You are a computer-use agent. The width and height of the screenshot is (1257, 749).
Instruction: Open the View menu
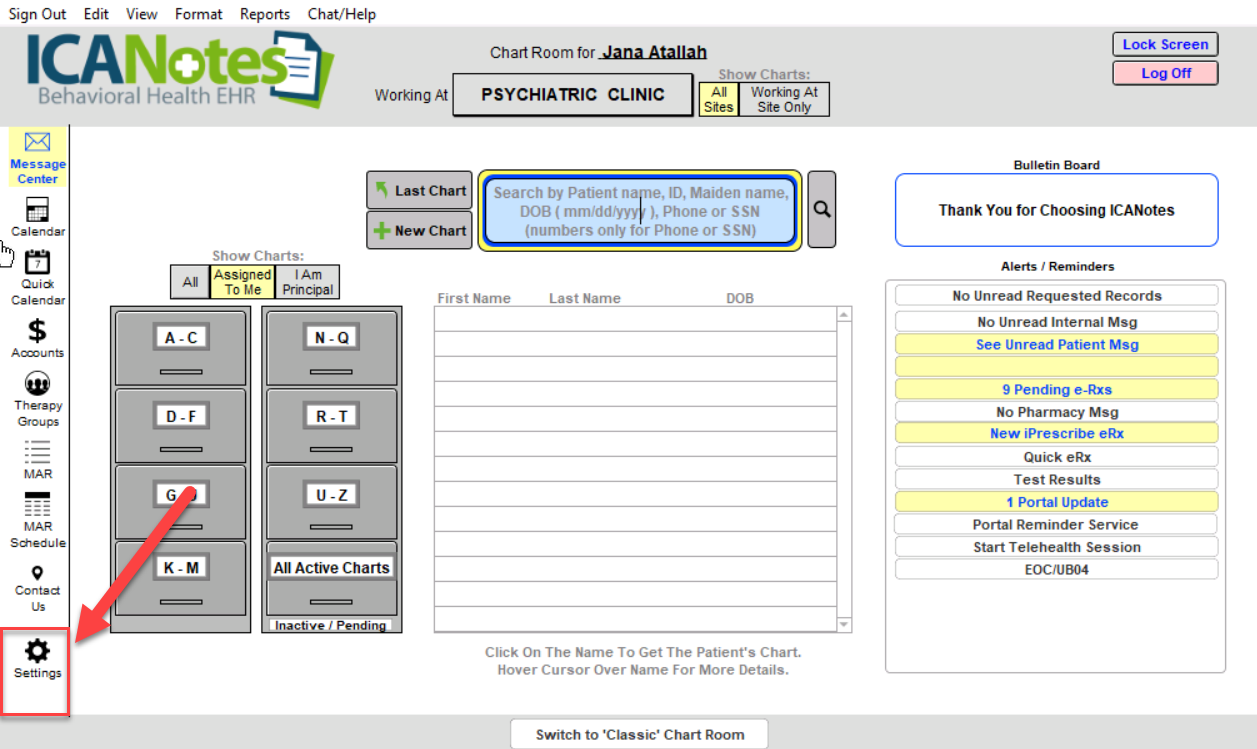coord(142,14)
